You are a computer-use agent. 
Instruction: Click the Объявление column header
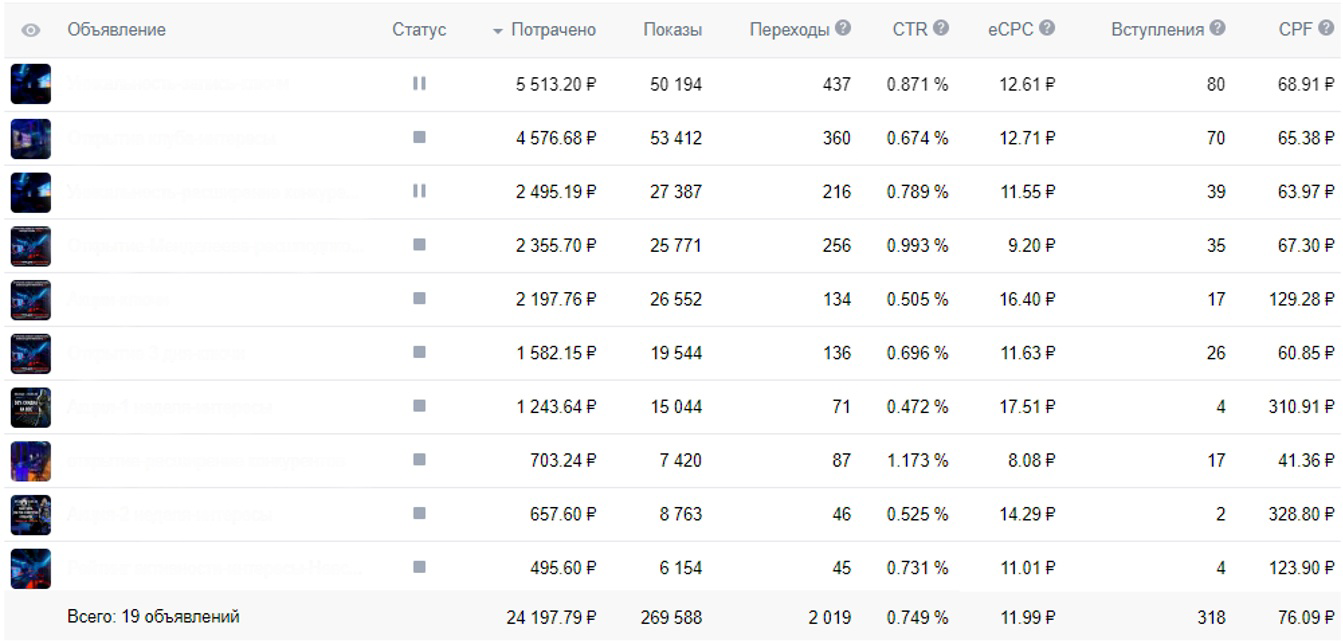pyautogui.click(x=117, y=30)
